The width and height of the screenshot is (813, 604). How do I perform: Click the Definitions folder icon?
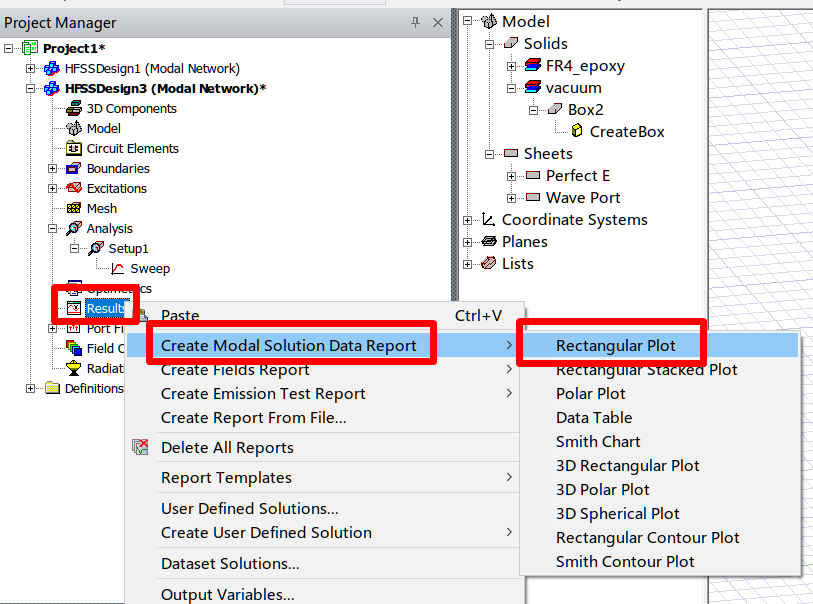pyautogui.click(x=52, y=388)
